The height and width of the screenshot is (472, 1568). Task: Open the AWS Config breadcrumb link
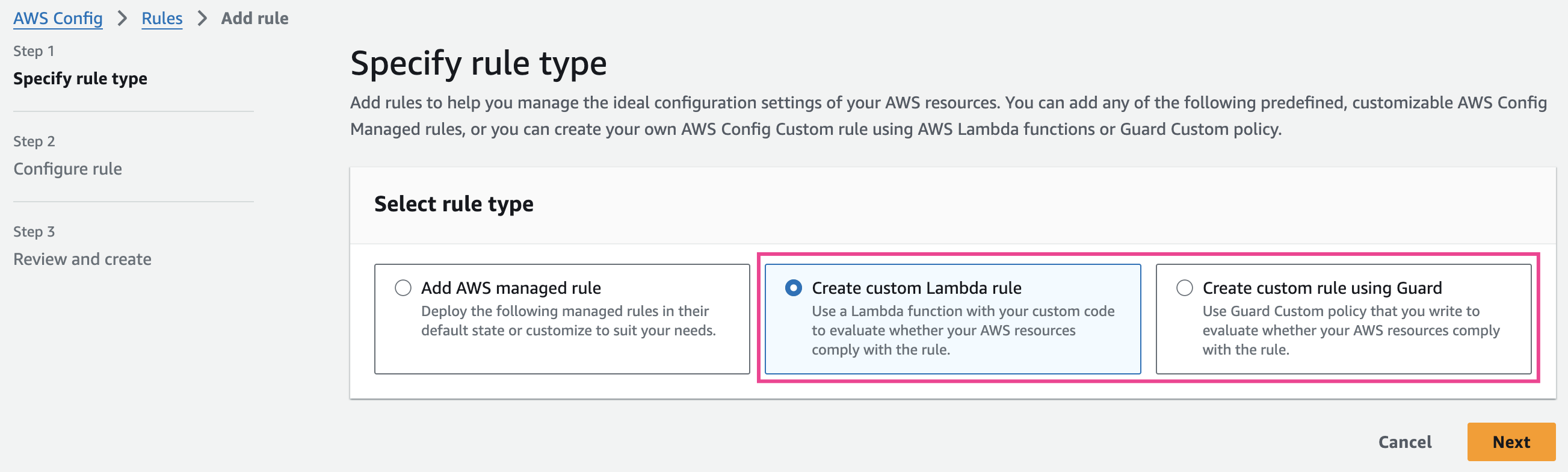click(x=58, y=18)
